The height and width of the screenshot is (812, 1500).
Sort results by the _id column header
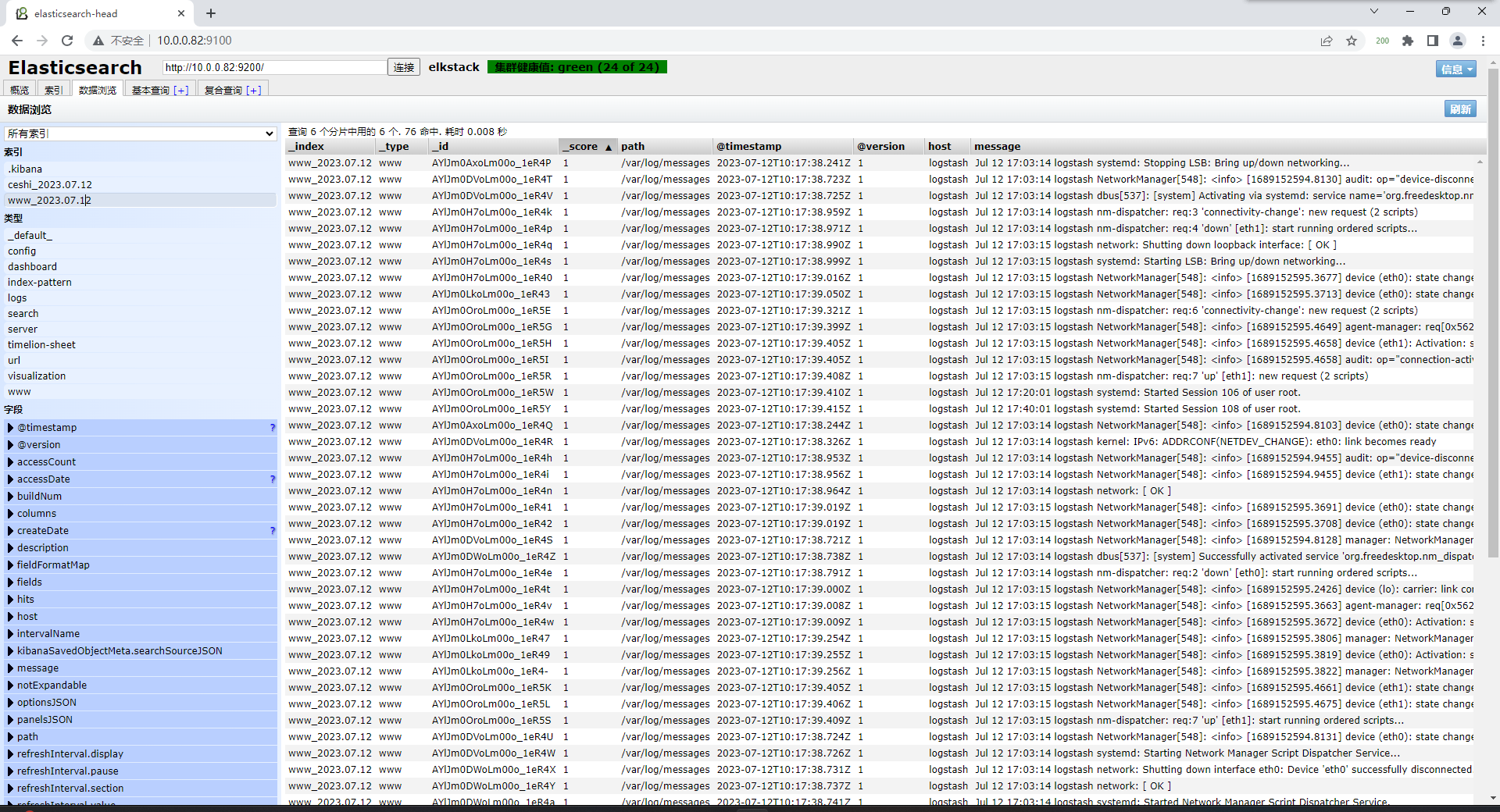[x=494, y=146]
